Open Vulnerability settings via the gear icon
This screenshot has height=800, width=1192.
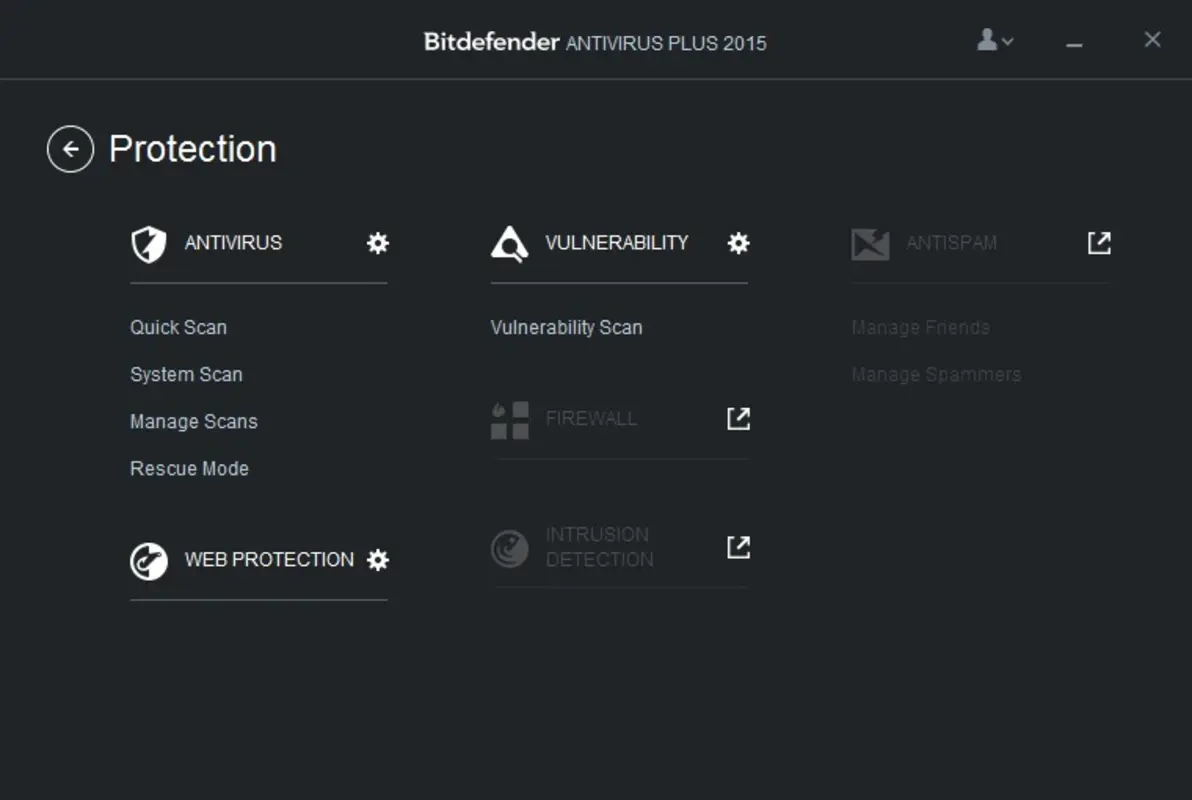coord(737,243)
